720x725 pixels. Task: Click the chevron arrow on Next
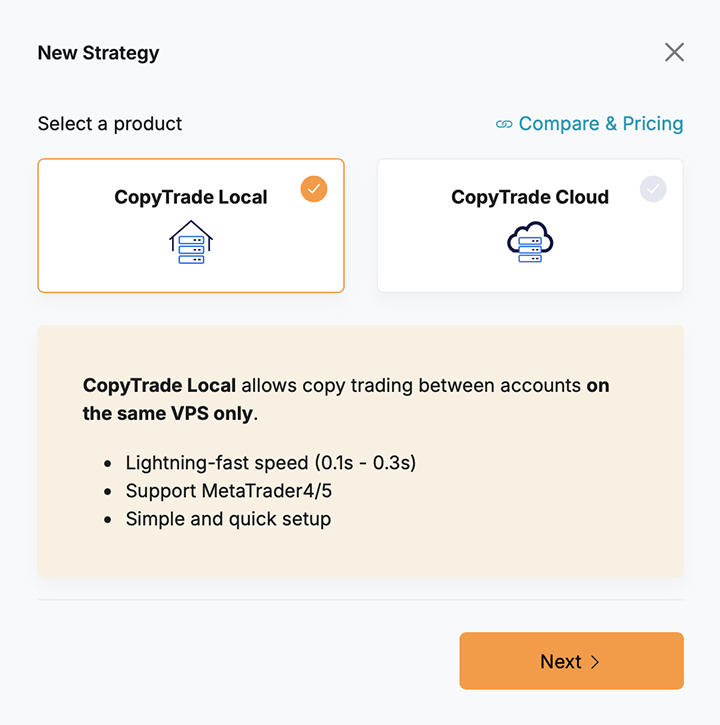(595, 662)
